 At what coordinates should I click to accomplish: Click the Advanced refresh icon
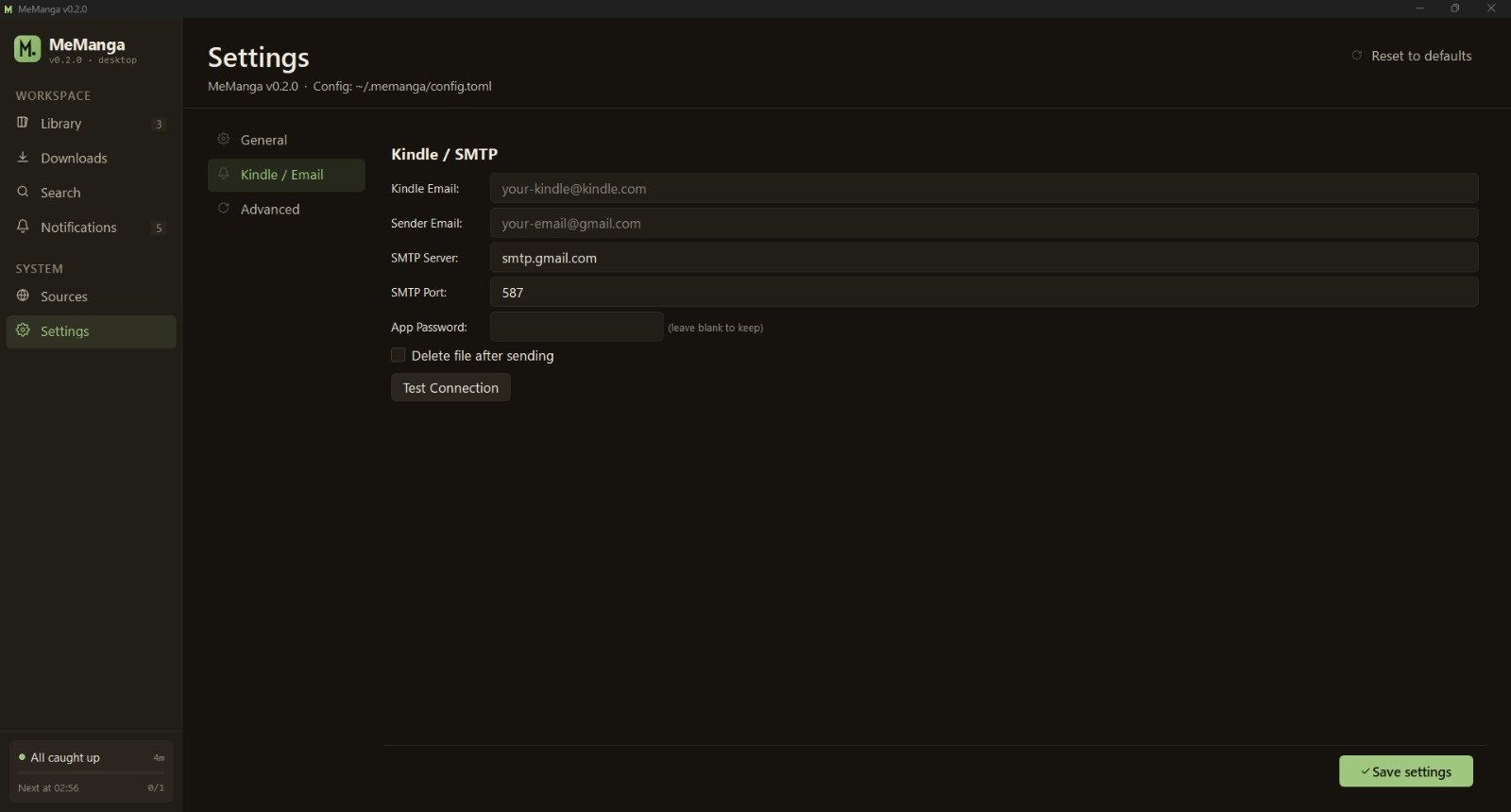pos(224,209)
